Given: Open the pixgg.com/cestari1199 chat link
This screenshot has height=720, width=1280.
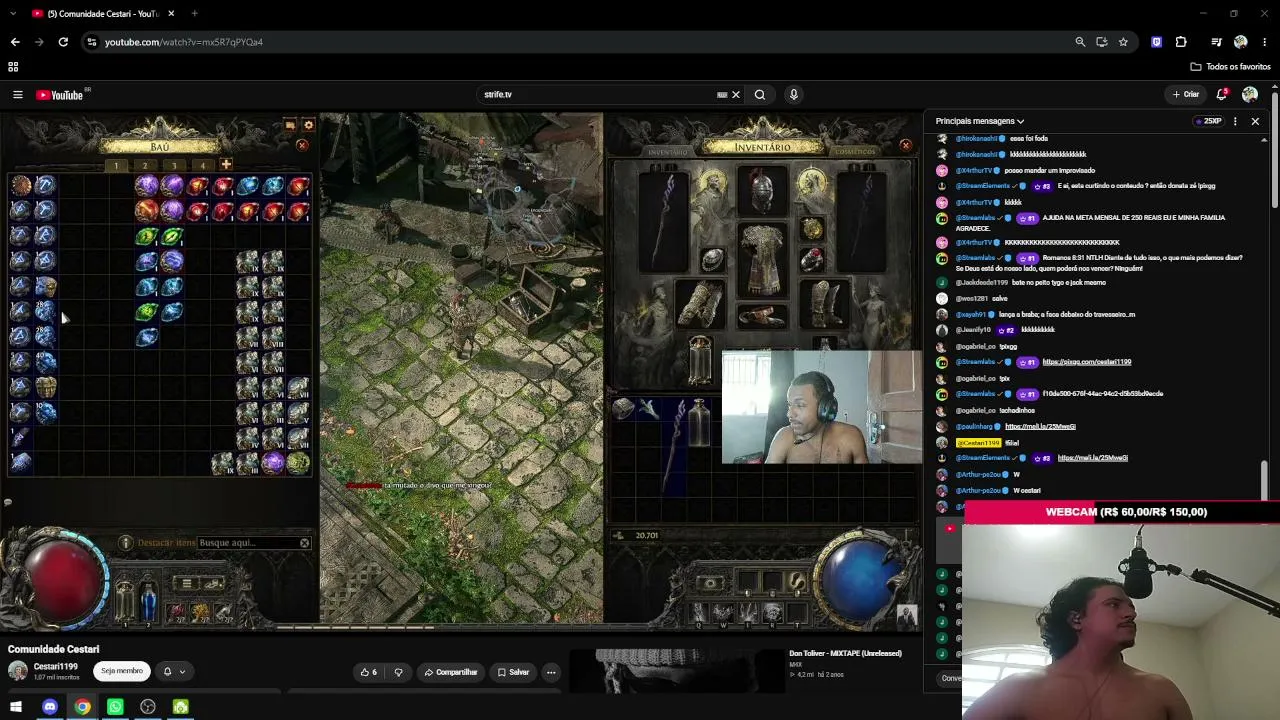Looking at the screenshot, I should point(1086,362).
